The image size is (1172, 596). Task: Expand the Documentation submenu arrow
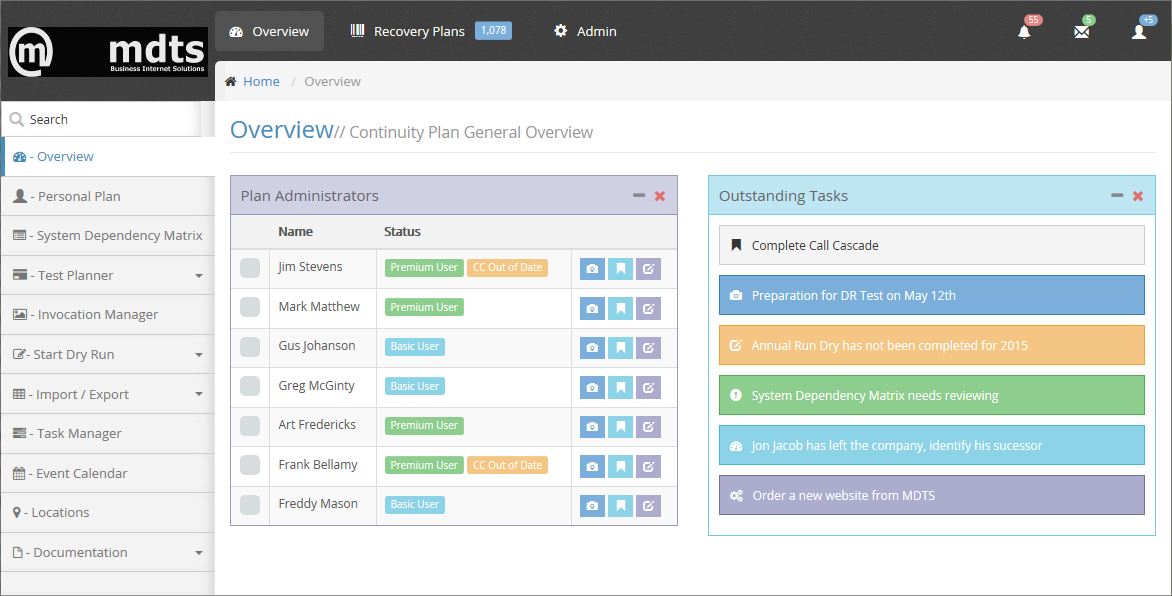pyautogui.click(x=199, y=553)
